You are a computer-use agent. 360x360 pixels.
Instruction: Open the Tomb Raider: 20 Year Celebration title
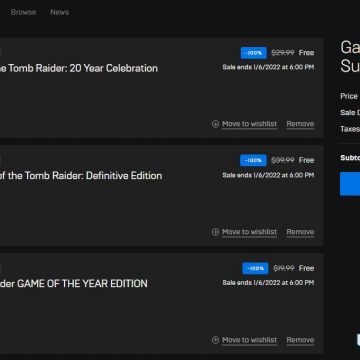click(x=79, y=68)
